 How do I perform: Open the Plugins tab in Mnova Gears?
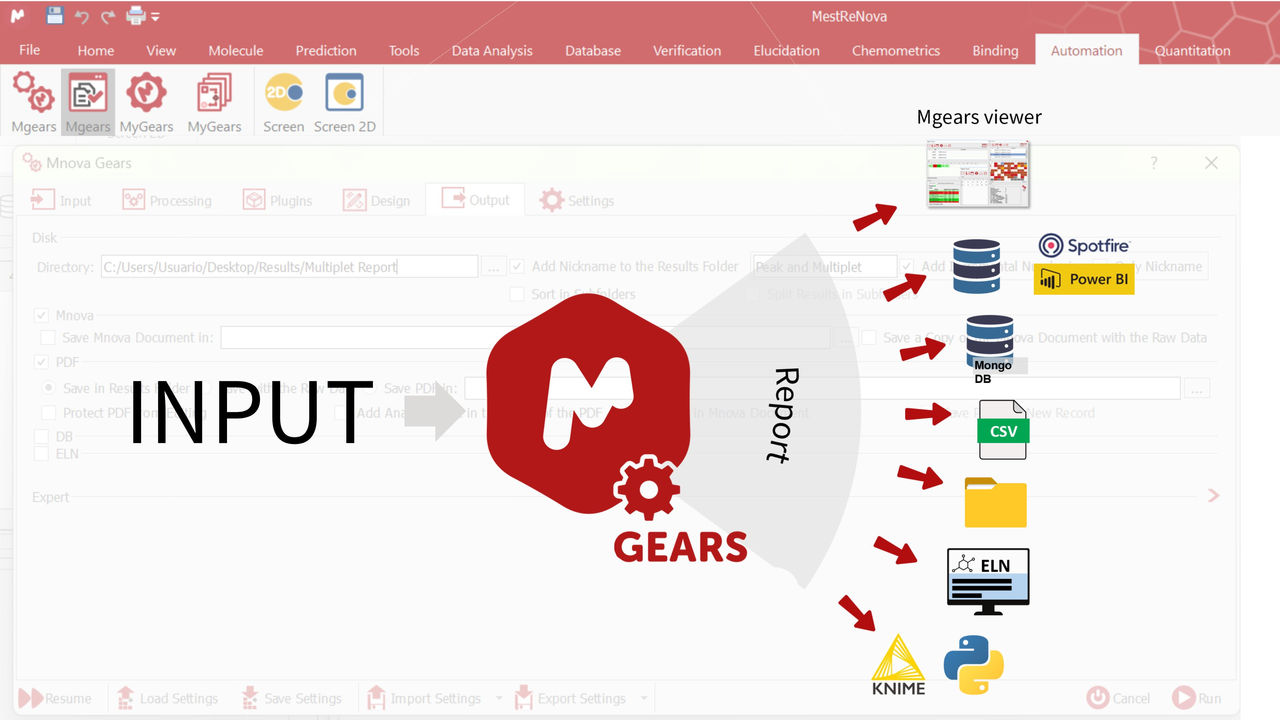pos(279,200)
